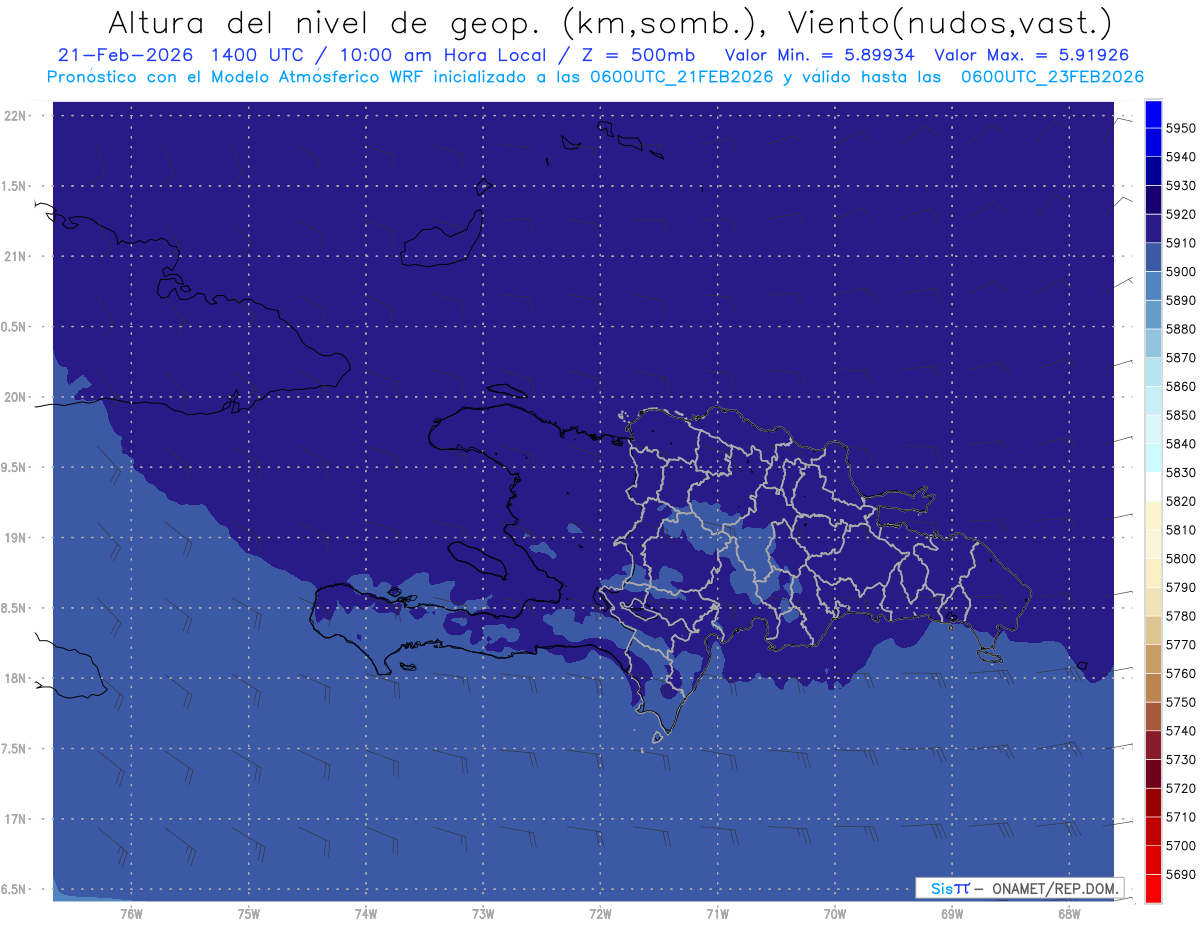
Task: Click the '5780' color bar value
Action: 1181,616
